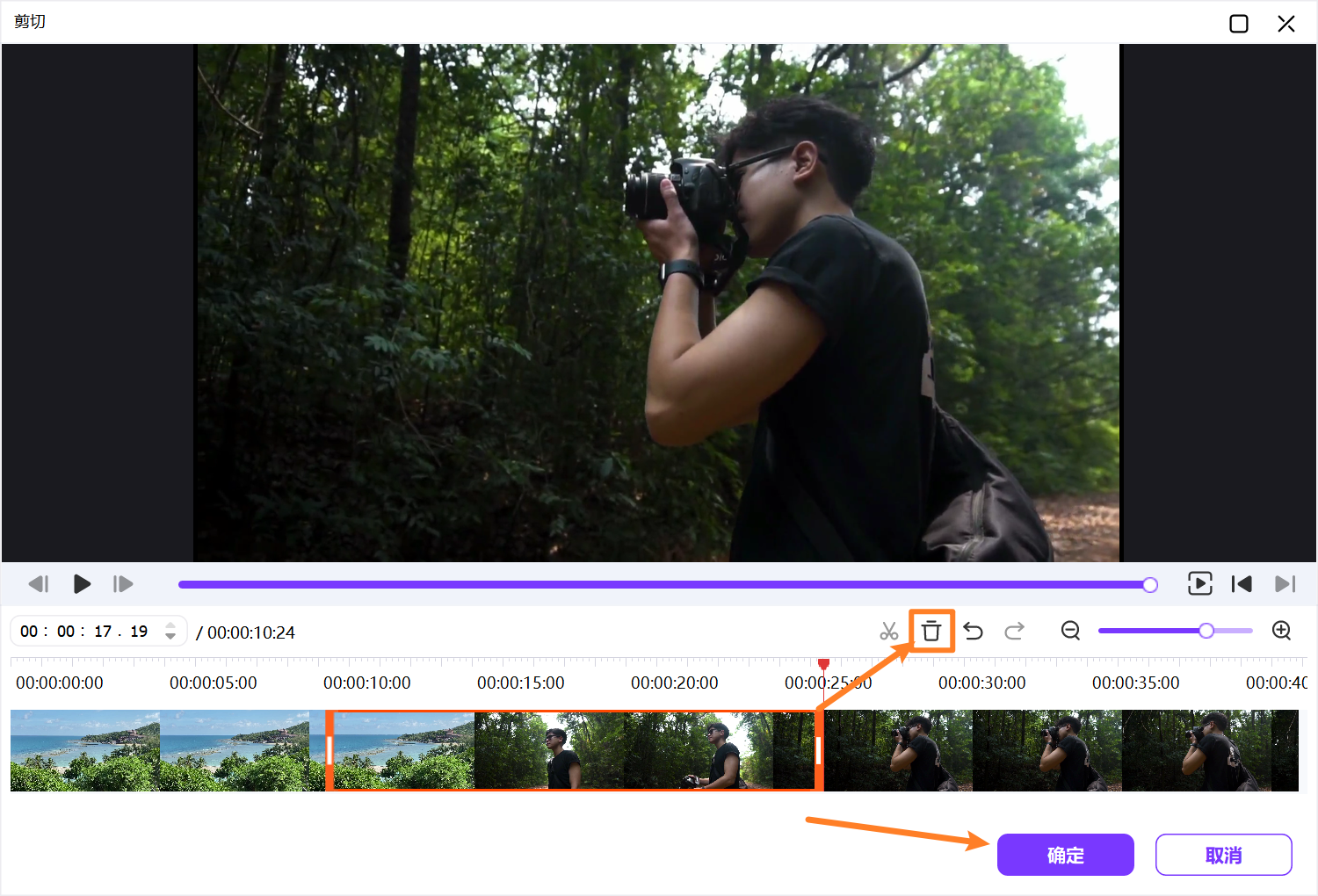1318x896 pixels.
Task: Click the 00:00:10:00 ruler label
Action: [x=367, y=683]
